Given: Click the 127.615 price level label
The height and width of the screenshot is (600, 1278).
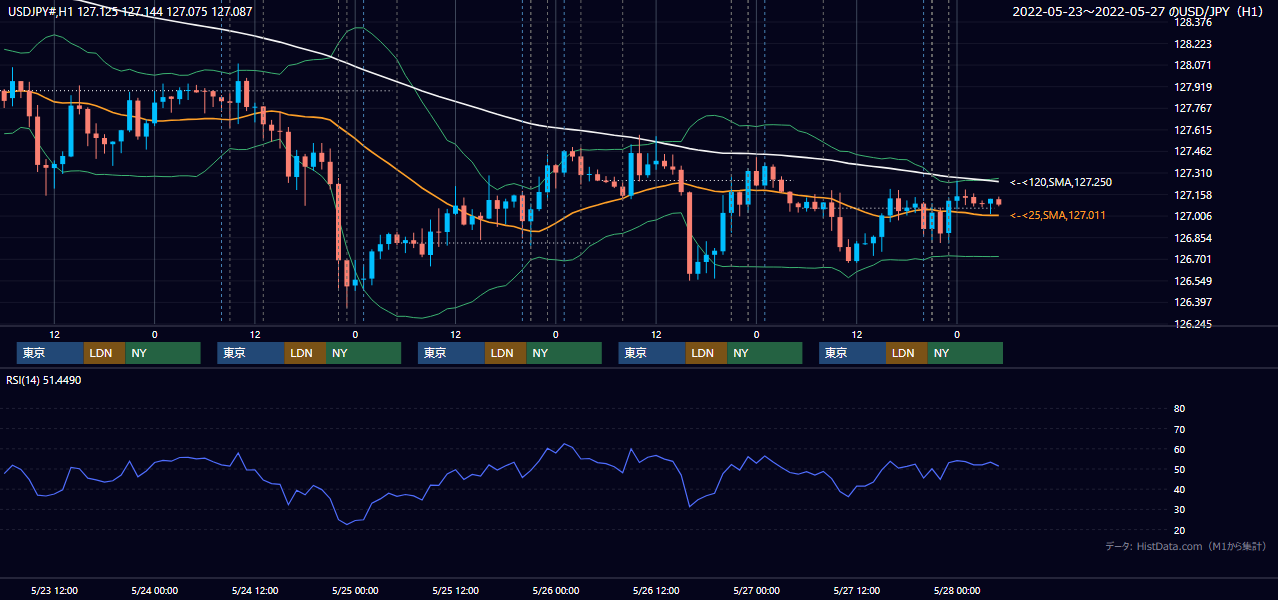Looking at the screenshot, I should [1193, 130].
